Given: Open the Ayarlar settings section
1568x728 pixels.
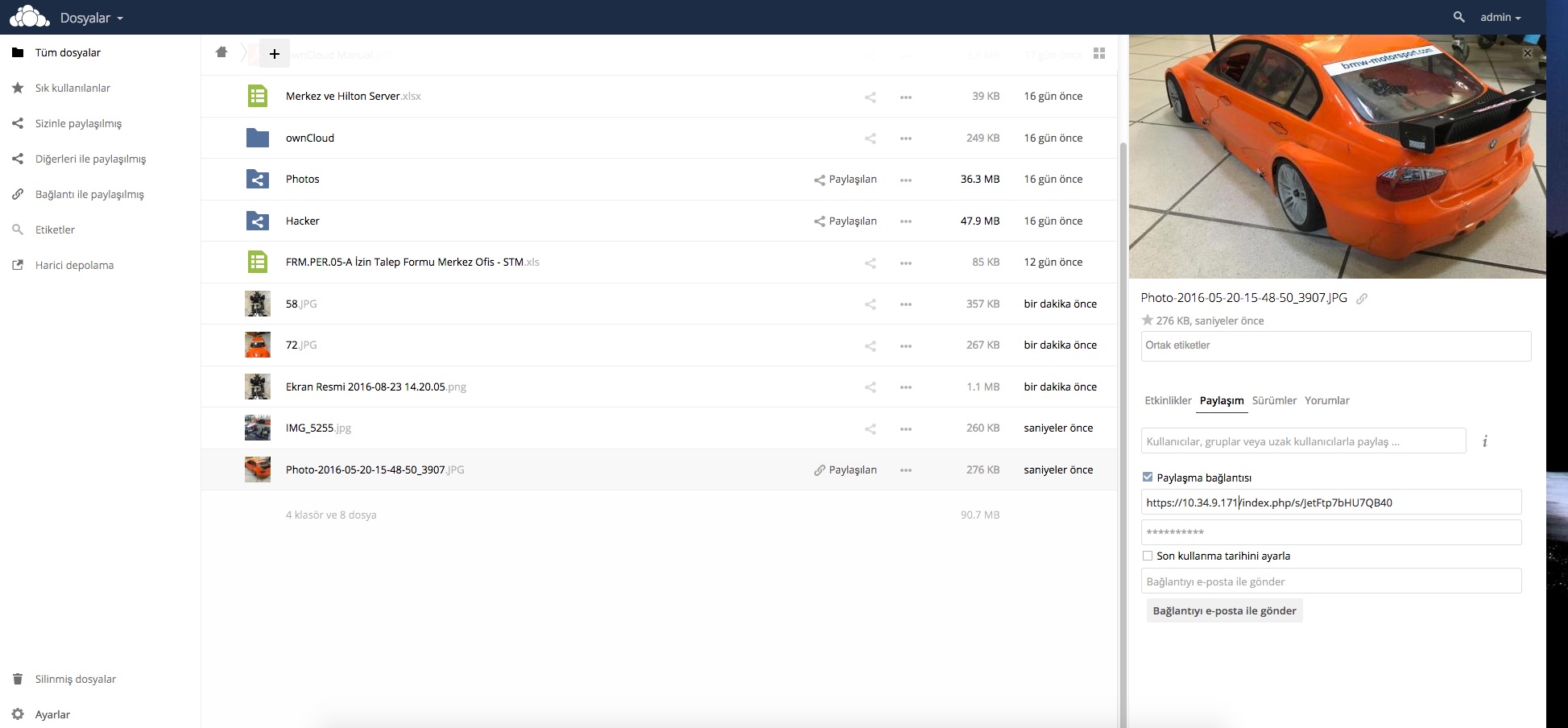Looking at the screenshot, I should 52,714.
